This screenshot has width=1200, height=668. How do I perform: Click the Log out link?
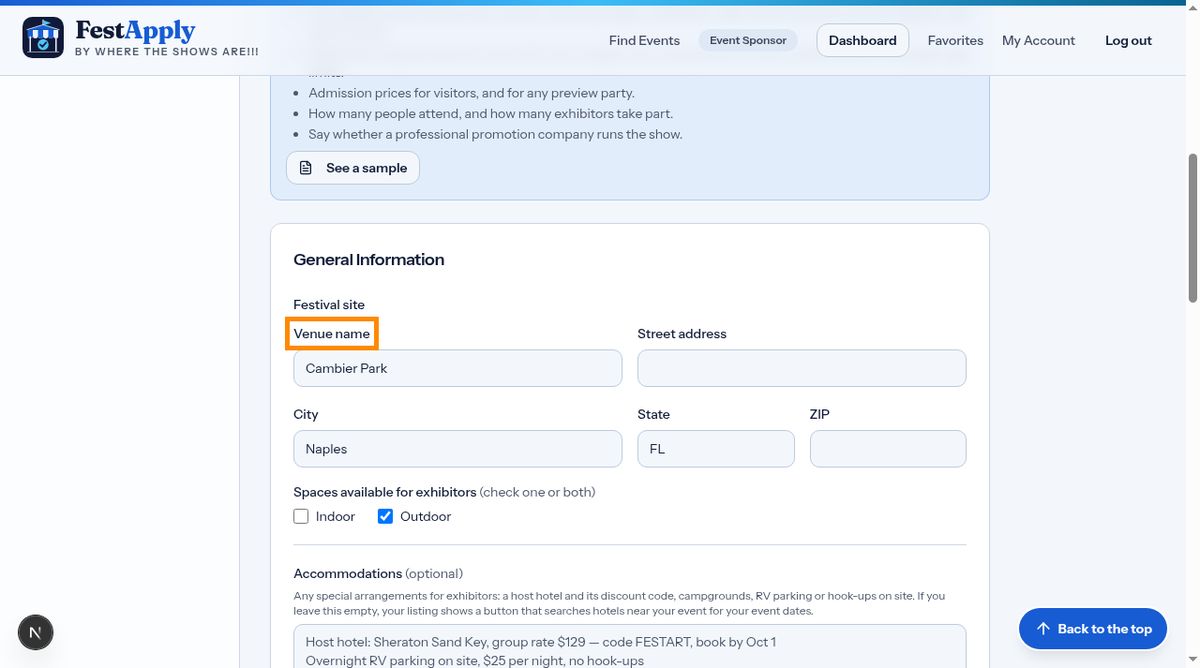click(x=1128, y=41)
